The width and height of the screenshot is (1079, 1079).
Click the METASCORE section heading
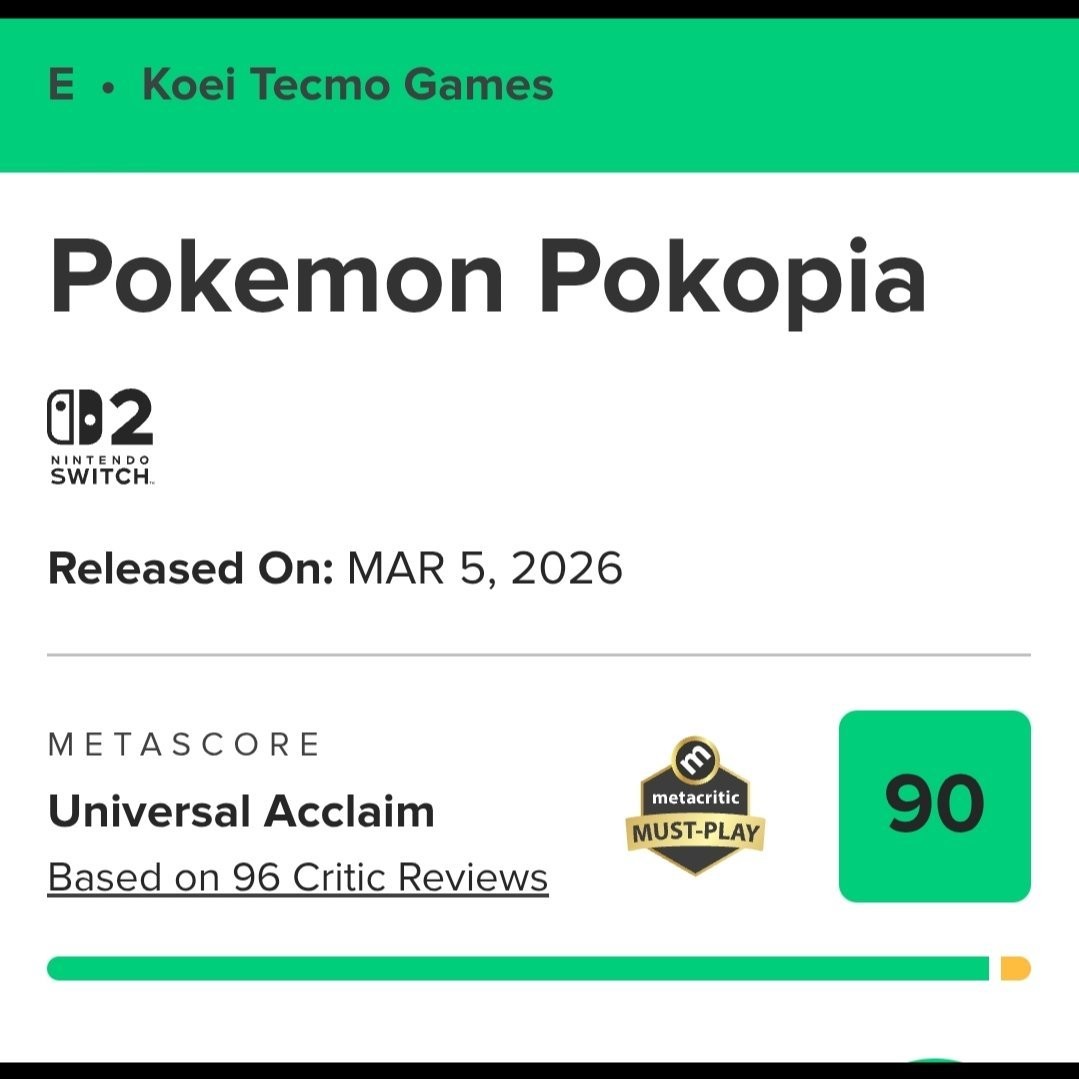click(185, 744)
